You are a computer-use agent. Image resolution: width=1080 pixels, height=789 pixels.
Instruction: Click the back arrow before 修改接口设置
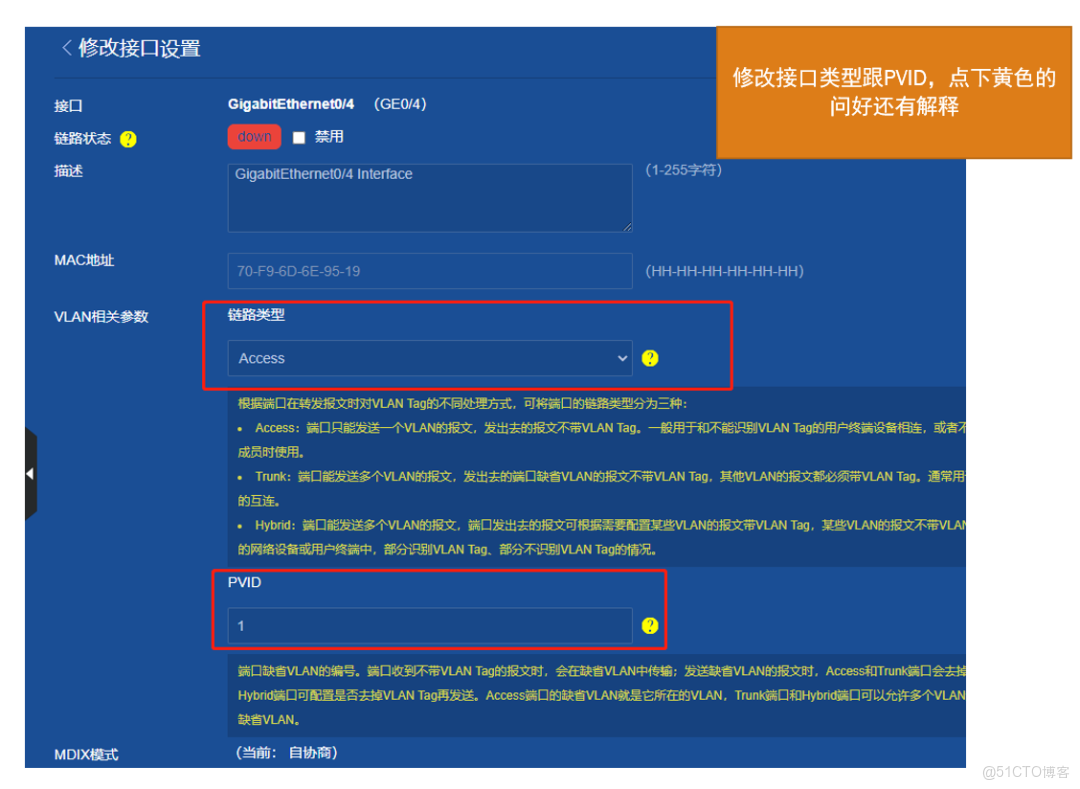tap(66, 47)
